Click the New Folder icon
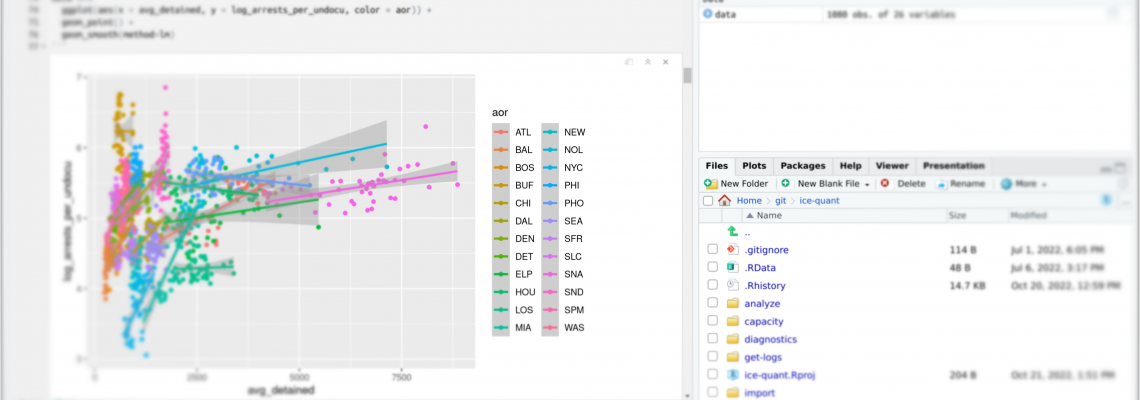 (711, 184)
